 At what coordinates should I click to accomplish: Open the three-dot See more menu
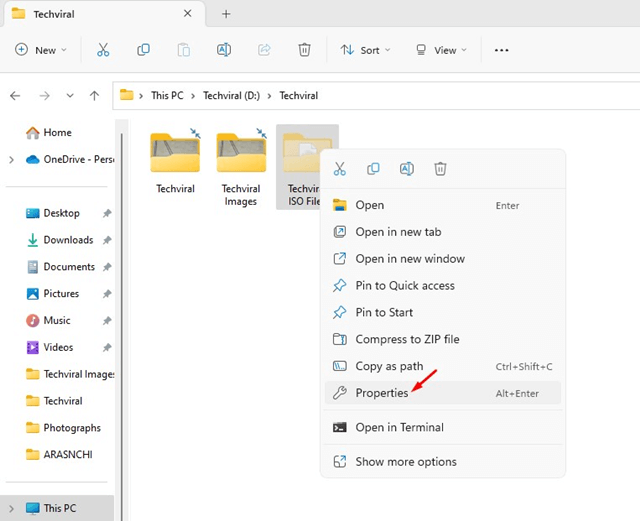pos(501,50)
